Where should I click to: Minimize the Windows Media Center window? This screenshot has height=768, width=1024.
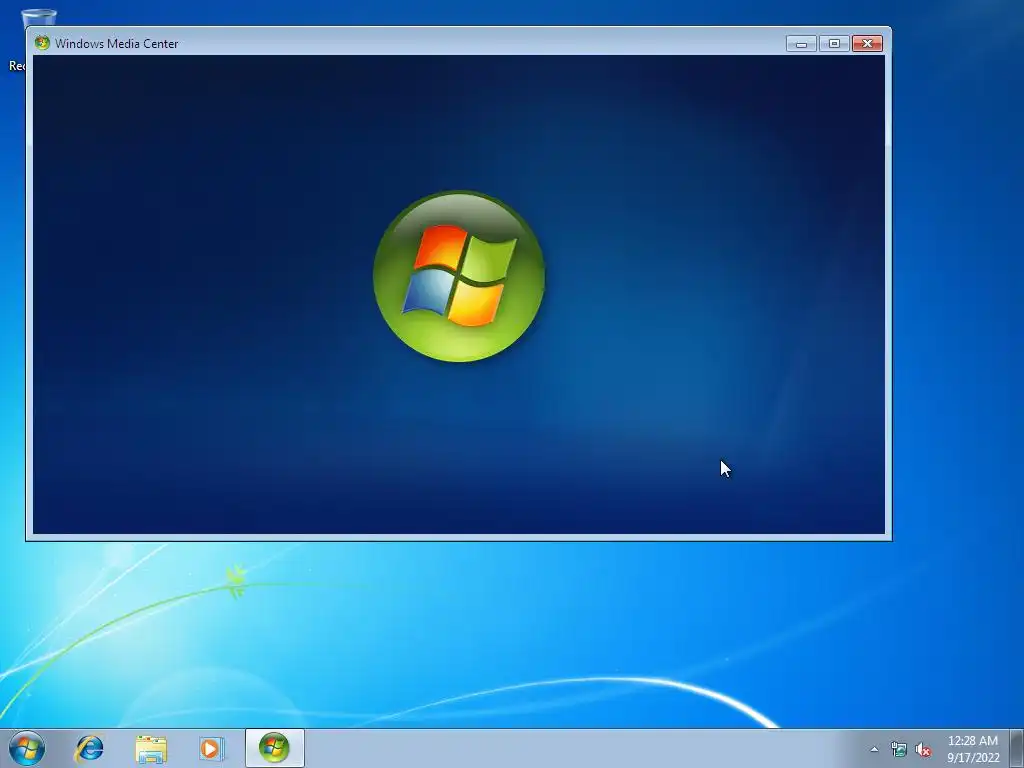pyautogui.click(x=801, y=44)
